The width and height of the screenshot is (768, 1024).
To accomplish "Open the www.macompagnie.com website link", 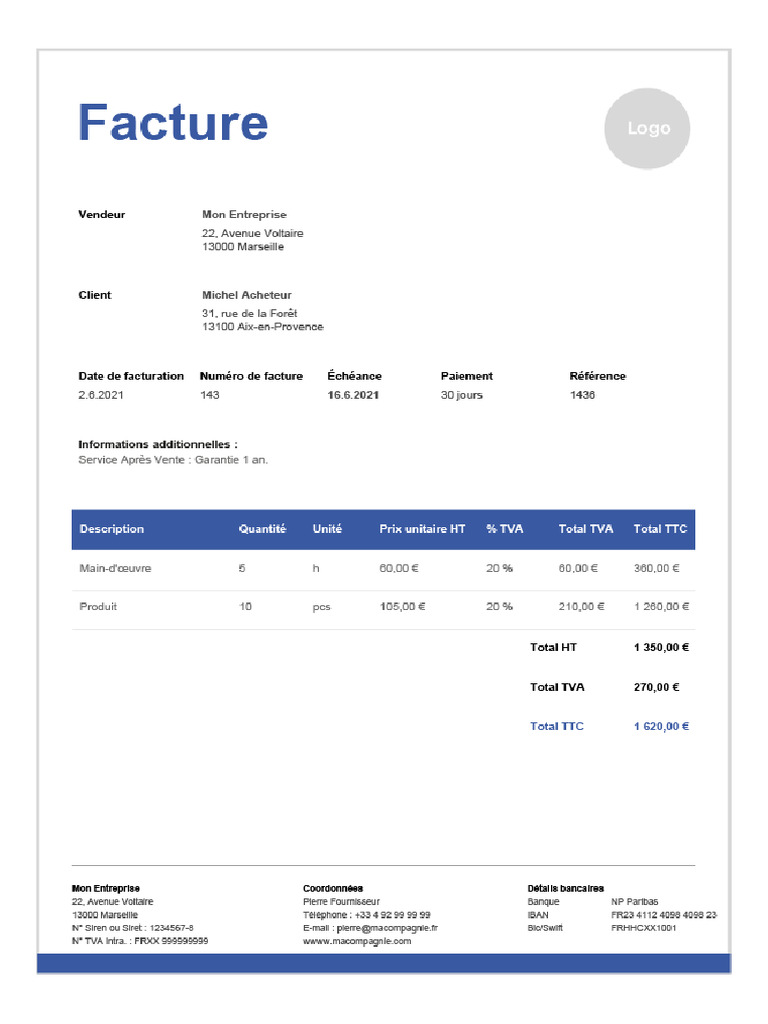I will click(x=357, y=941).
